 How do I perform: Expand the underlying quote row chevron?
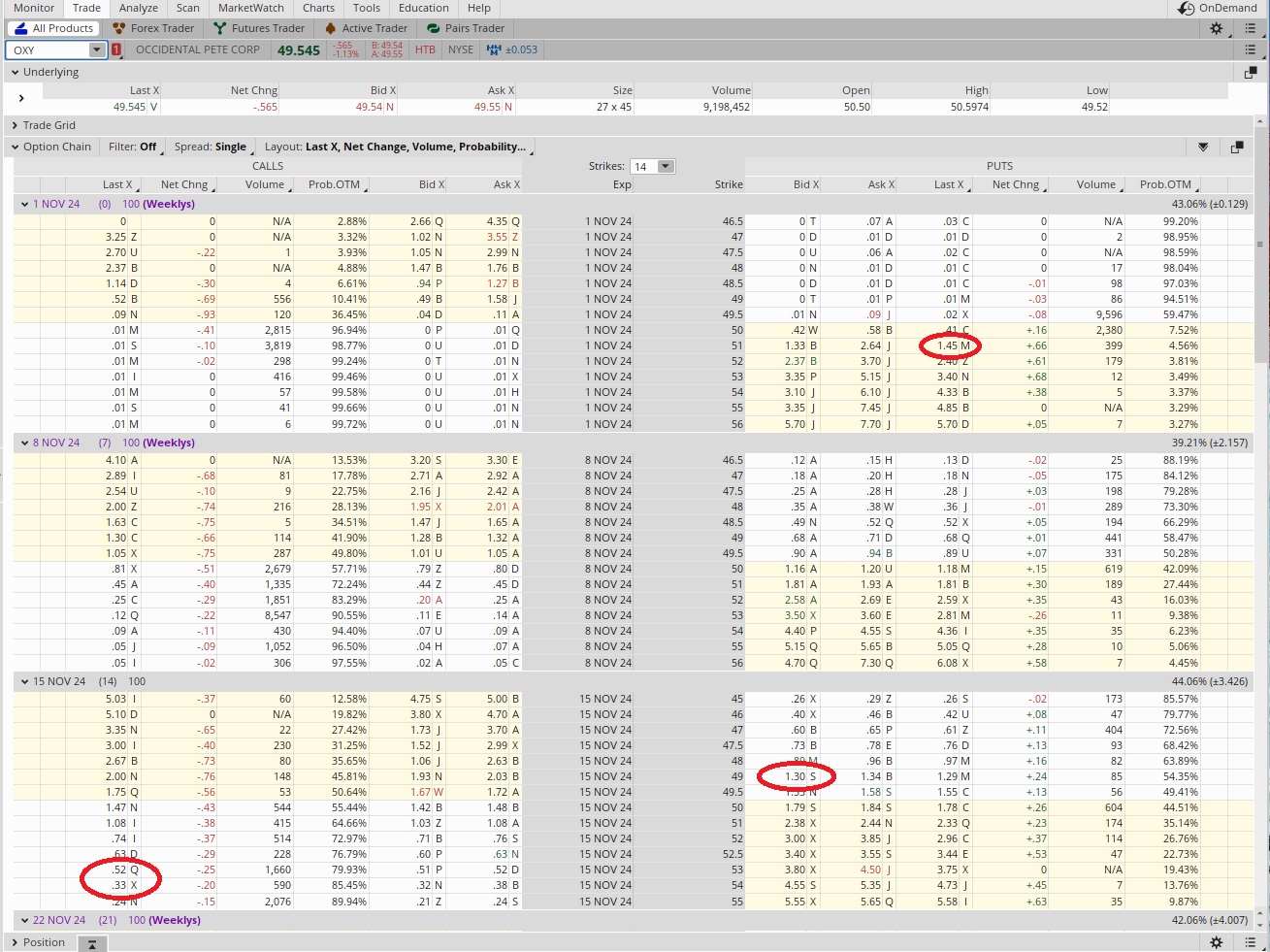click(x=21, y=98)
